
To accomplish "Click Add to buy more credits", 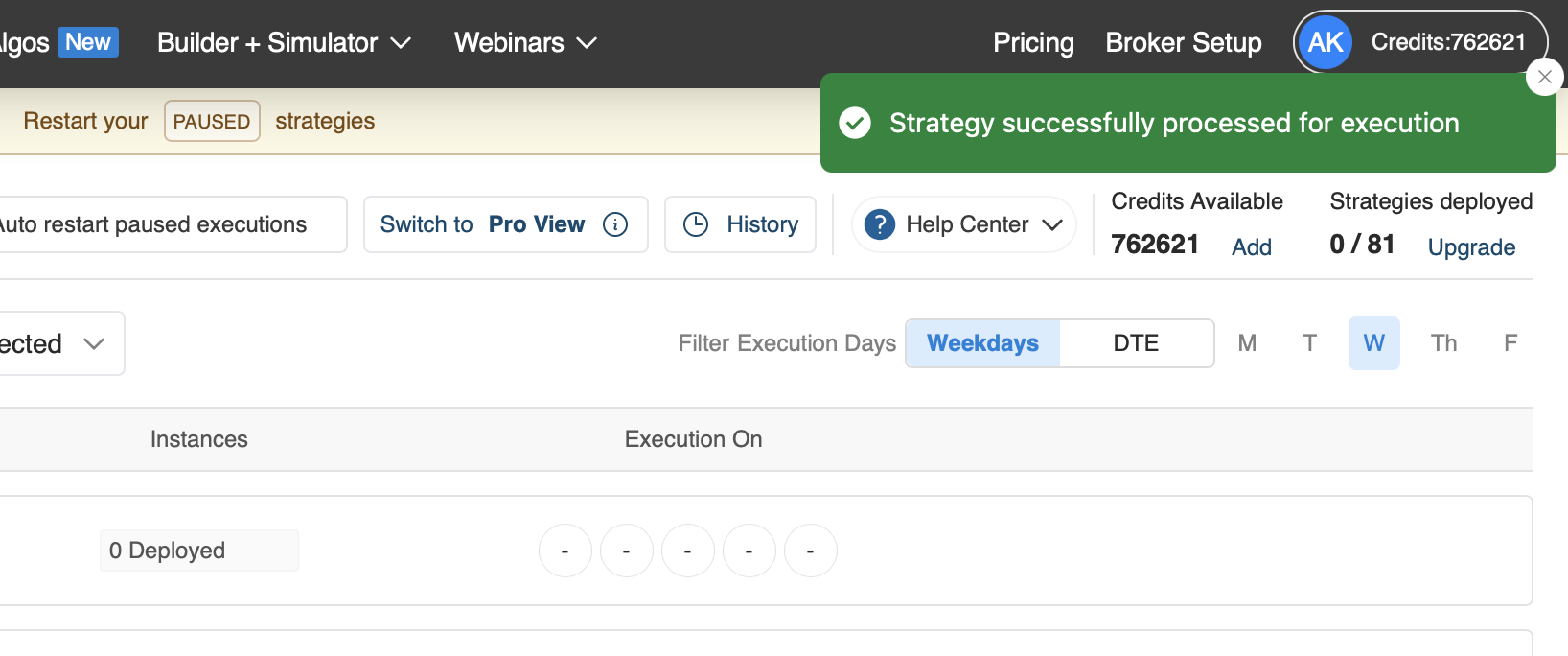I will coord(1251,247).
